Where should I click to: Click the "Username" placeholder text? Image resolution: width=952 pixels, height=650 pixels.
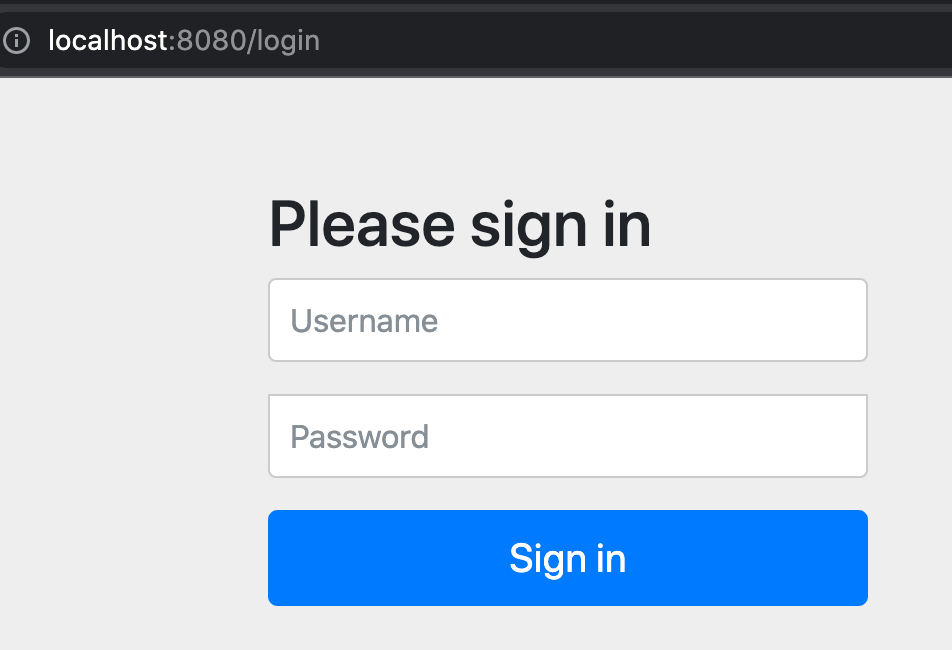click(x=364, y=321)
